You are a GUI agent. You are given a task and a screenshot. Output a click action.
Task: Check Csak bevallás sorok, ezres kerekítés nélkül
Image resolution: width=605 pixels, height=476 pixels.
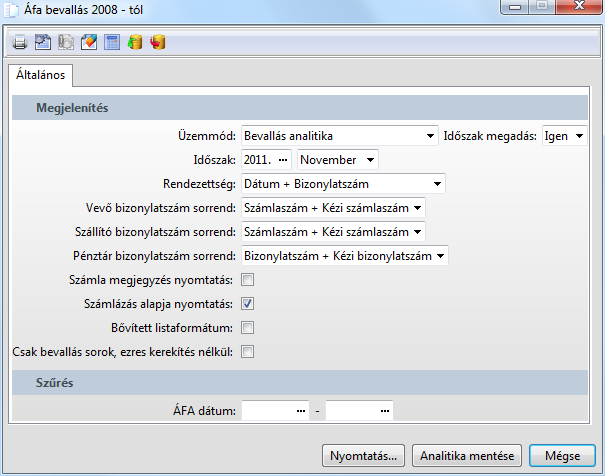247,351
